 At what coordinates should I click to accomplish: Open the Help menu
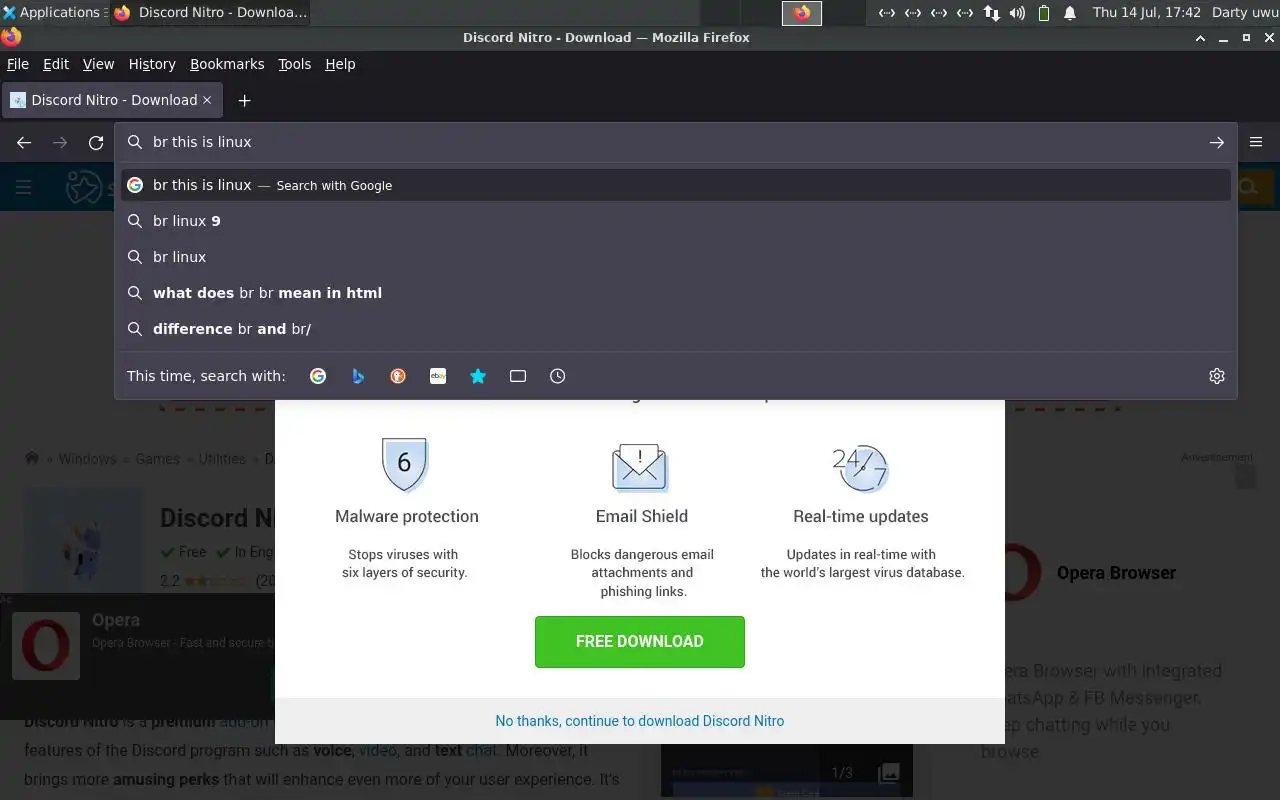coord(340,64)
